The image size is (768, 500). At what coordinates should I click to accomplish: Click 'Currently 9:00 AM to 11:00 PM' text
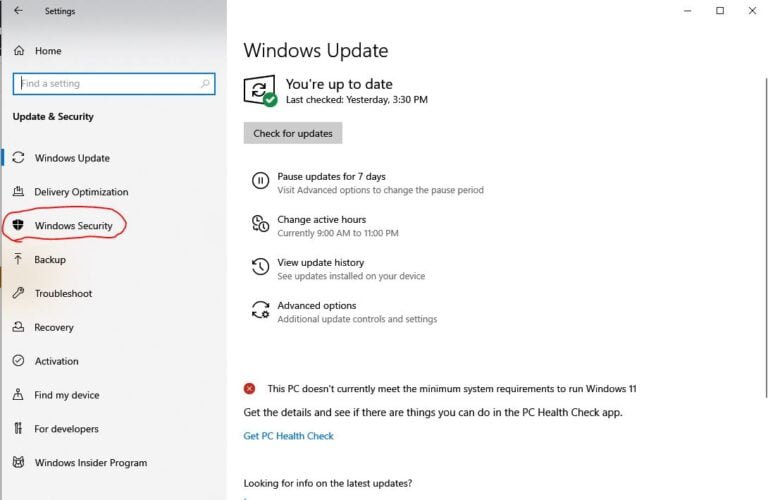tap(338, 233)
